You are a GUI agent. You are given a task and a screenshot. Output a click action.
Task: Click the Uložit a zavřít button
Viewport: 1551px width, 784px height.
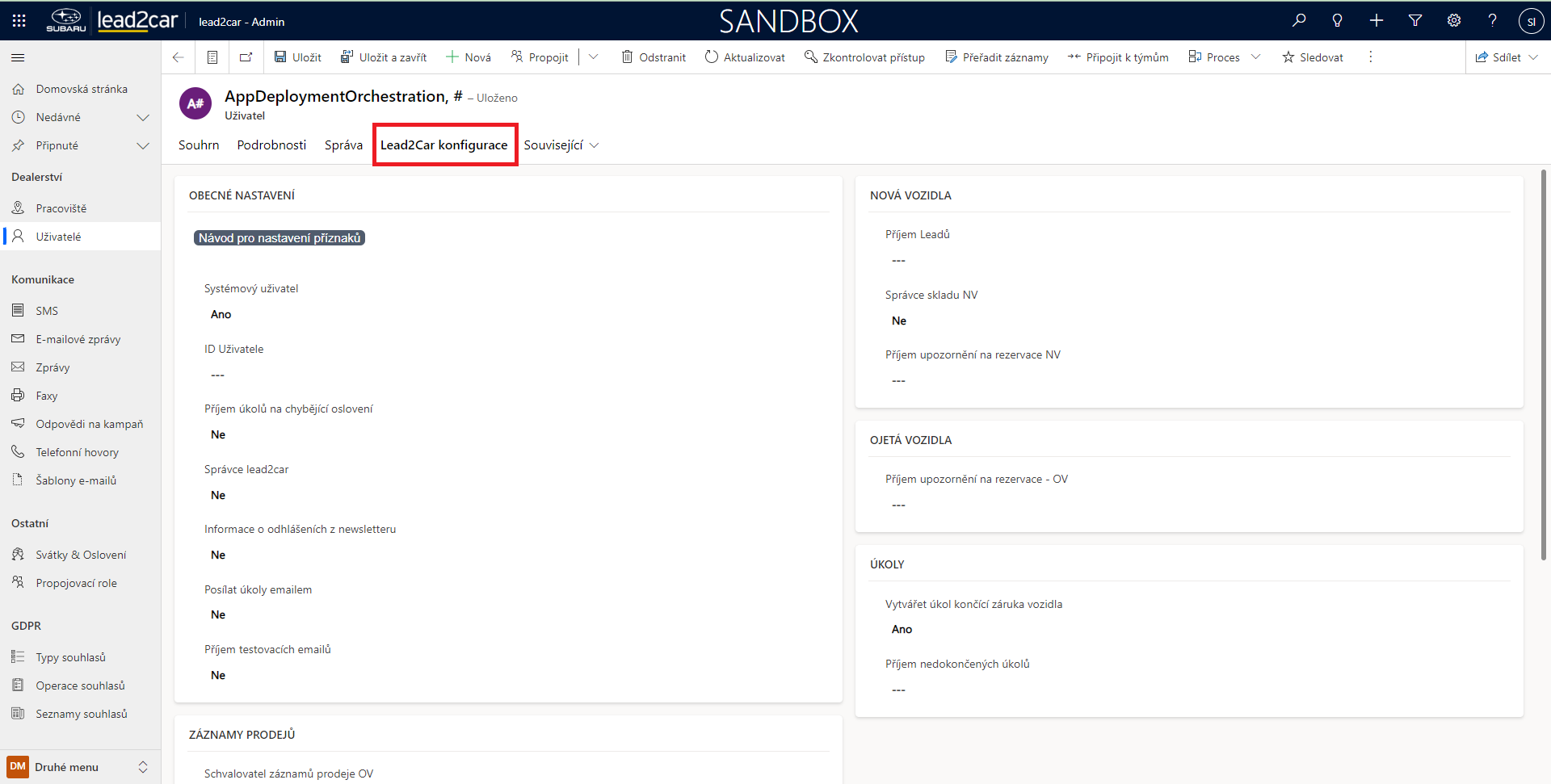point(384,57)
